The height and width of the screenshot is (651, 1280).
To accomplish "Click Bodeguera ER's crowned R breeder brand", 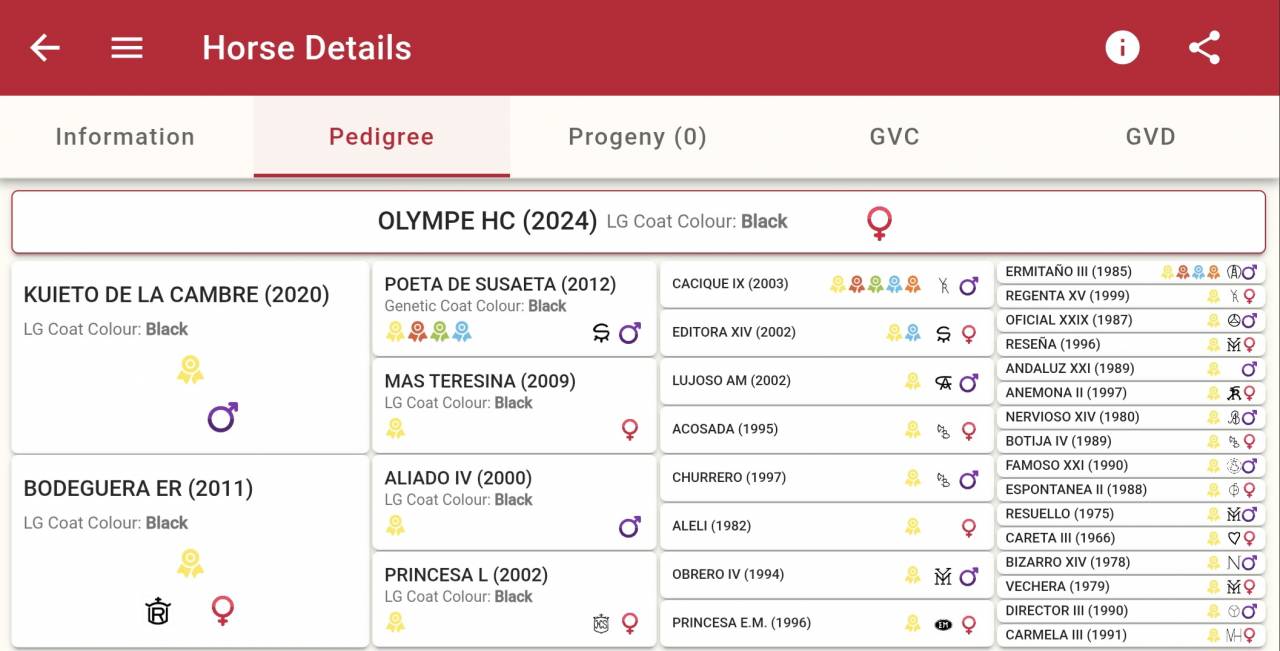I will (x=158, y=610).
